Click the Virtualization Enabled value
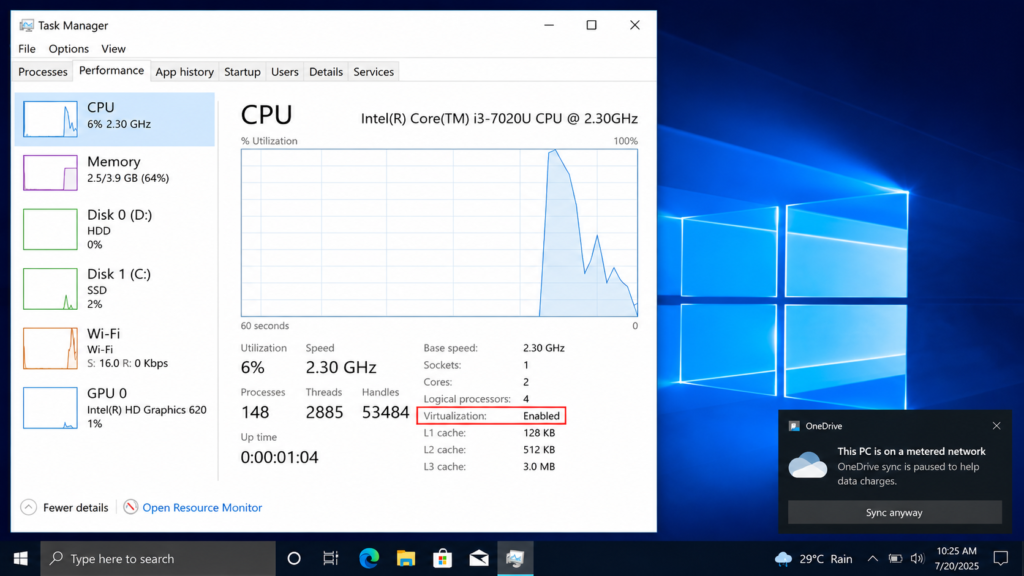 [541, 416]
